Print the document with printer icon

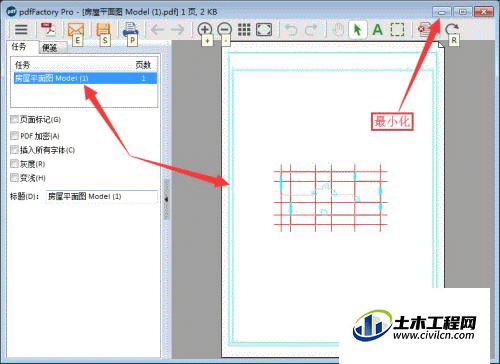[x=130, y=30]
